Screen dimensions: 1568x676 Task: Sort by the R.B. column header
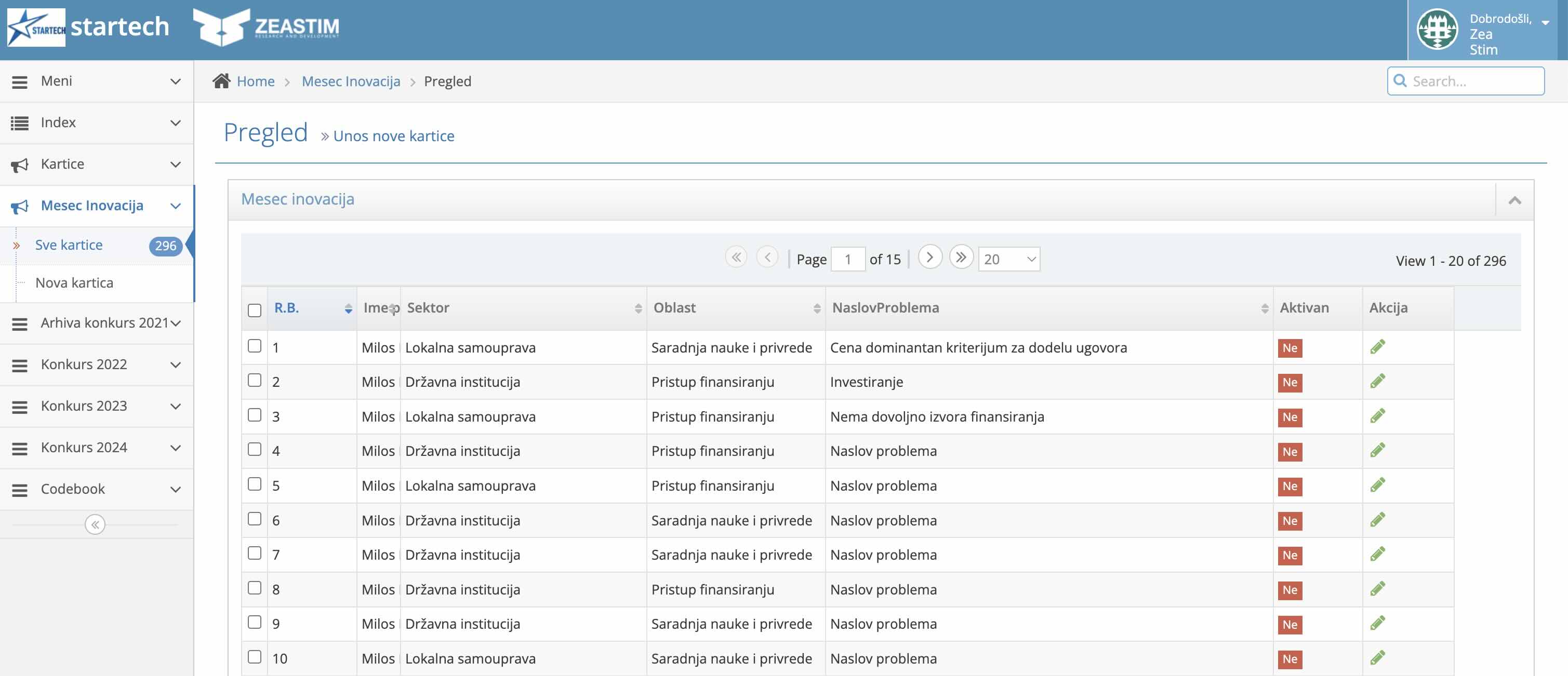click(286, 308)
